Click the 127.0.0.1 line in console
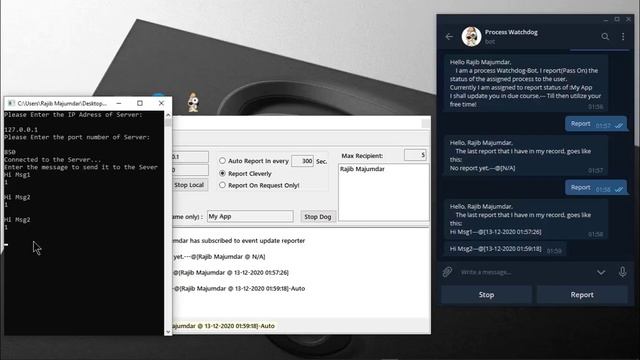Image resolution: width=640 pixels, height=360 pixels. click(21, 130)
